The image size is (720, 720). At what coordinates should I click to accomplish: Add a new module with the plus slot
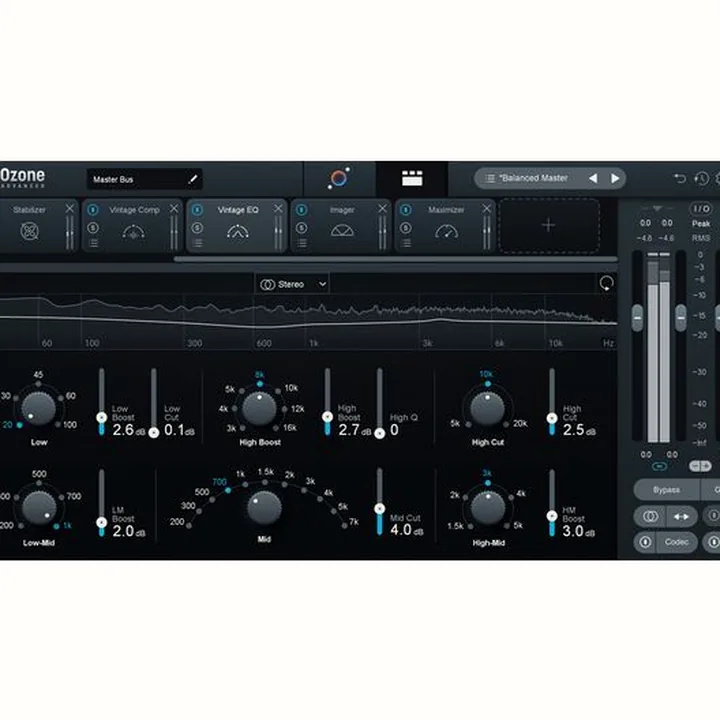point(549,225)
